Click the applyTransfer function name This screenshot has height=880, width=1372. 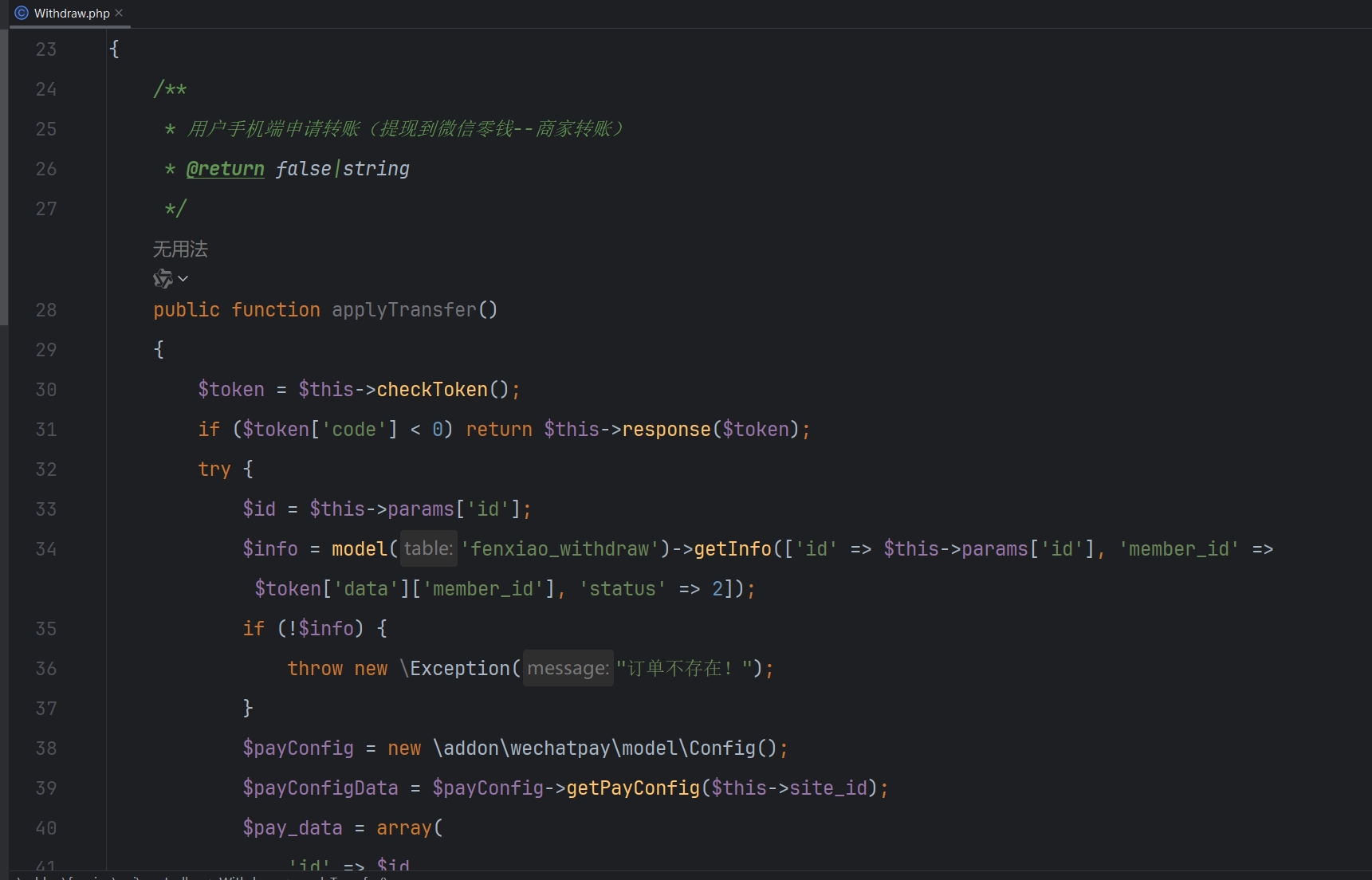[403, 310]
